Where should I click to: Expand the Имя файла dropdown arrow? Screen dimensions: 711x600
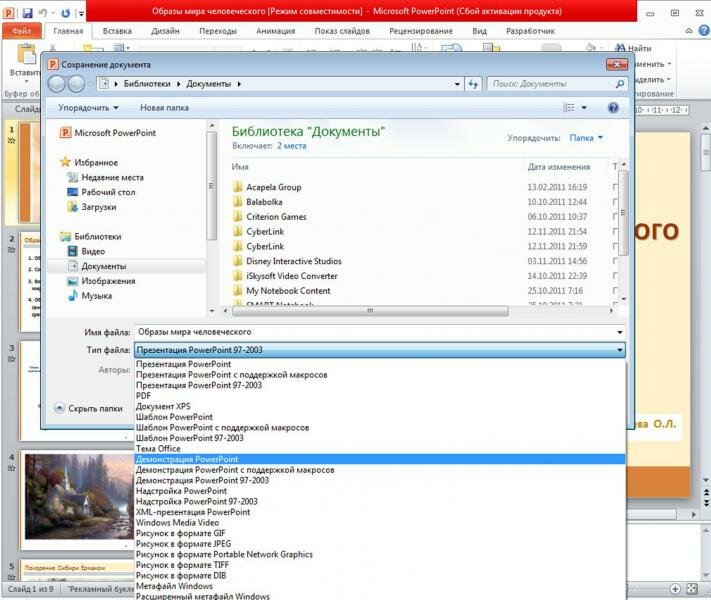pyautogui.click(x=619, y=332)
